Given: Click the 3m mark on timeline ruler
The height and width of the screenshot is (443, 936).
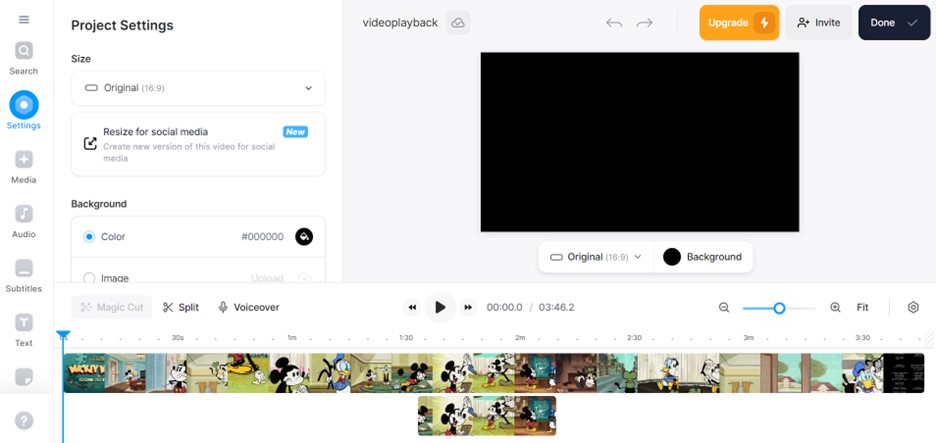Looking at the screenshot, I should pyautogui.click(x=749, y=338).
